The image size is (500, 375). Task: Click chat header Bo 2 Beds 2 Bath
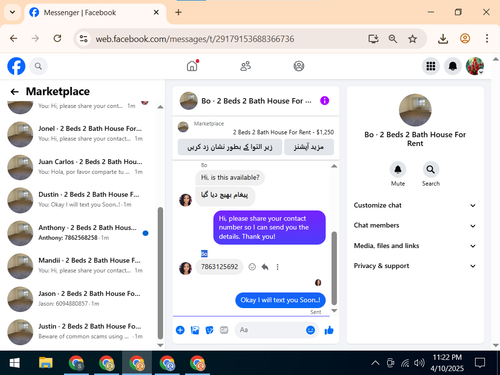click(x=256, y=101)
